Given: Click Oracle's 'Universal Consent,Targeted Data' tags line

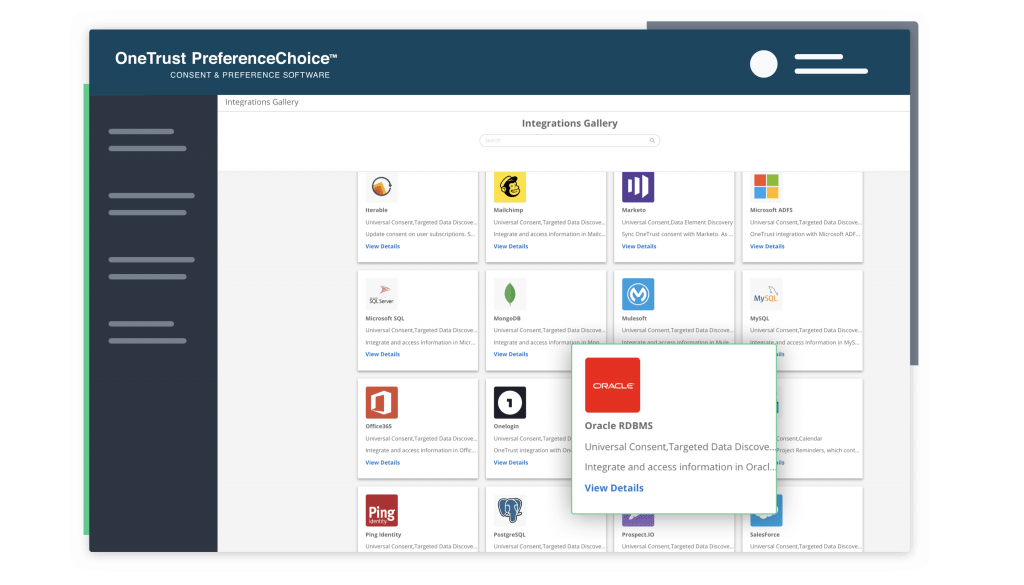Looking at the screenshot, I should [x=680, y=447].
